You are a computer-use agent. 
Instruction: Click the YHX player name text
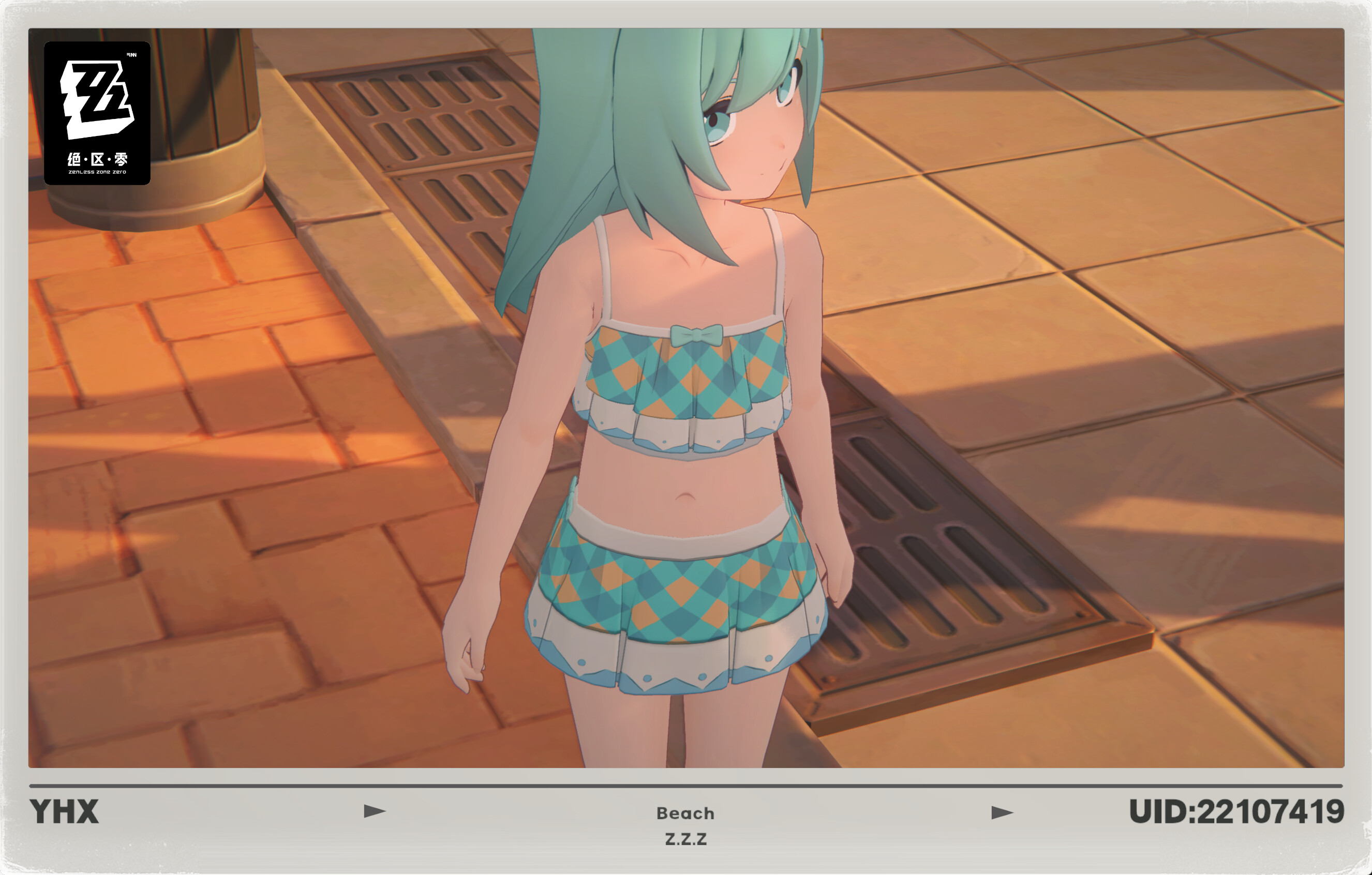point(64,812)
